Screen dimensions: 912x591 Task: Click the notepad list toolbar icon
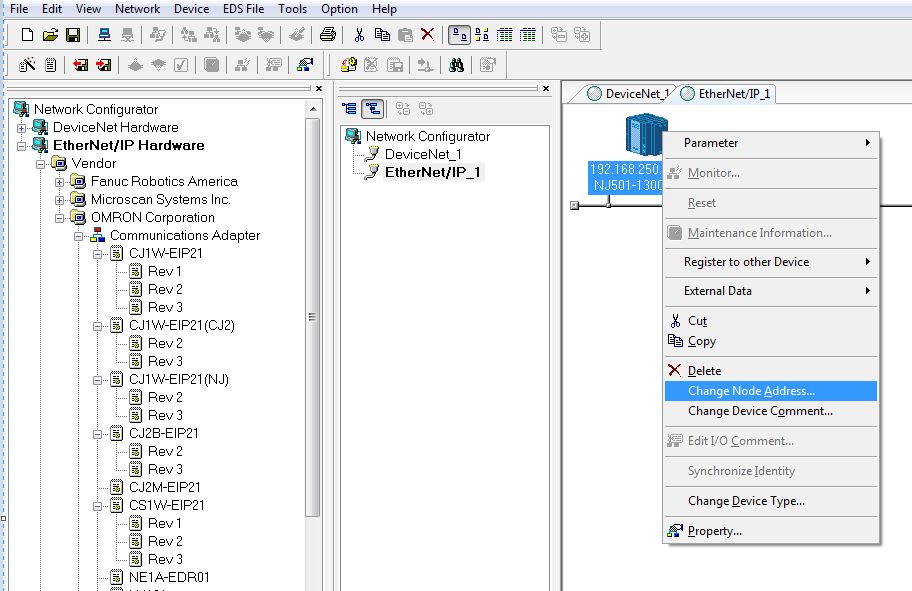(51, 65)
